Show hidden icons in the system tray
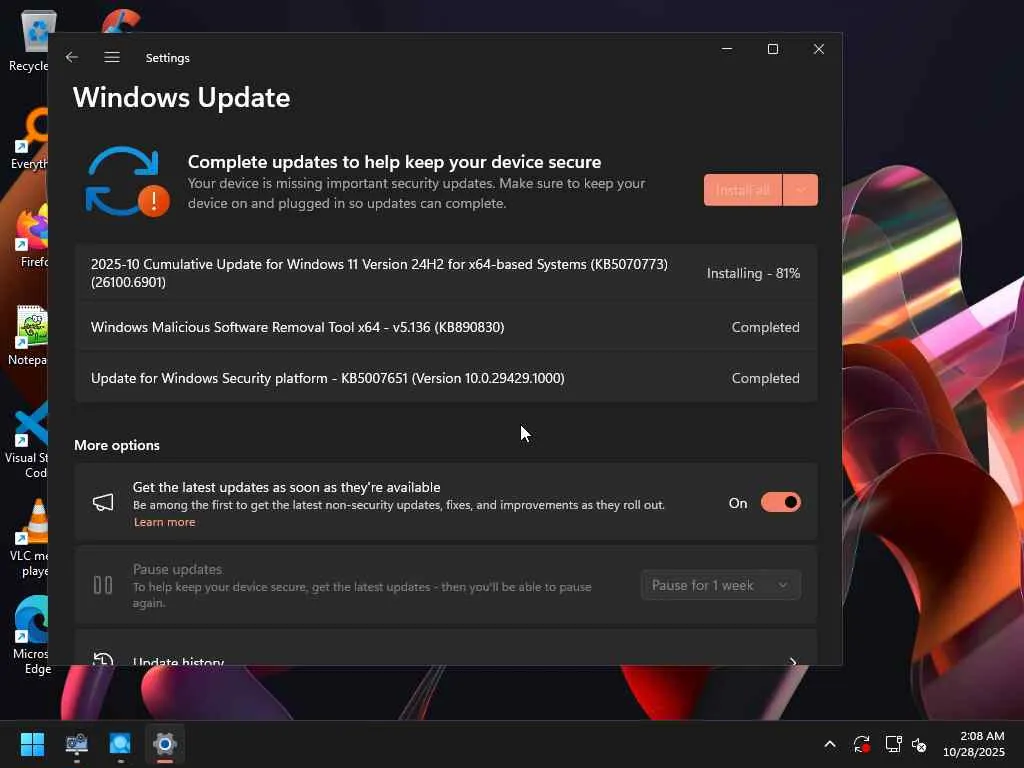 [829, 744]
